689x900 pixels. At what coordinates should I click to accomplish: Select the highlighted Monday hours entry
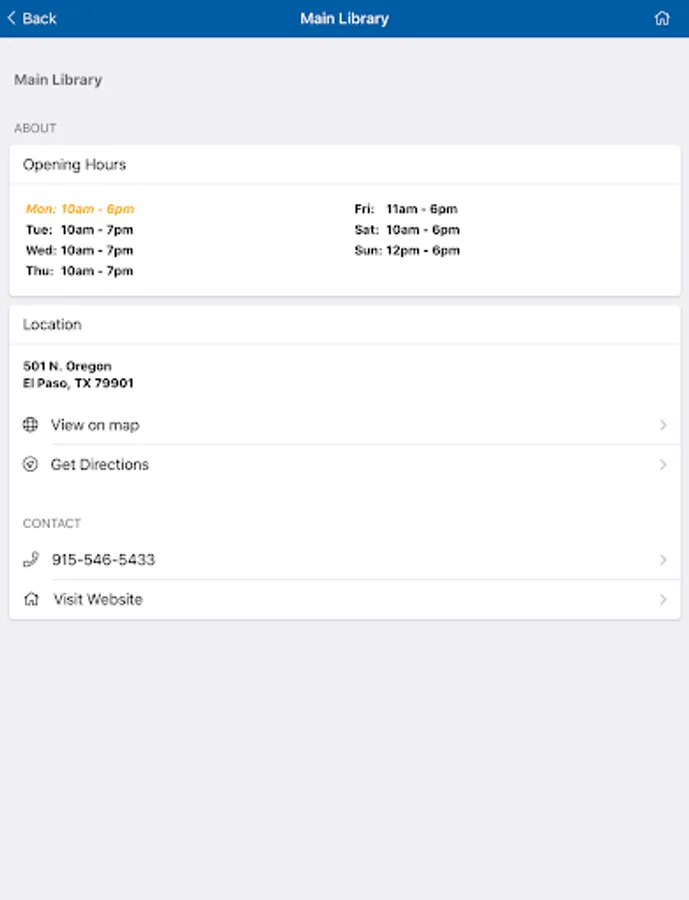coord(80,209)
